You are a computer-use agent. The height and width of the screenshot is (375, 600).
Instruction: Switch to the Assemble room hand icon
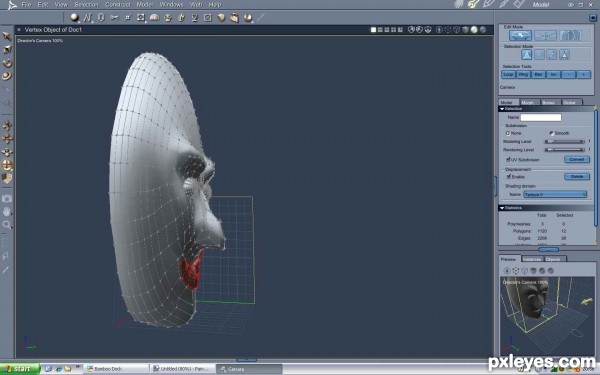[459, 4]
